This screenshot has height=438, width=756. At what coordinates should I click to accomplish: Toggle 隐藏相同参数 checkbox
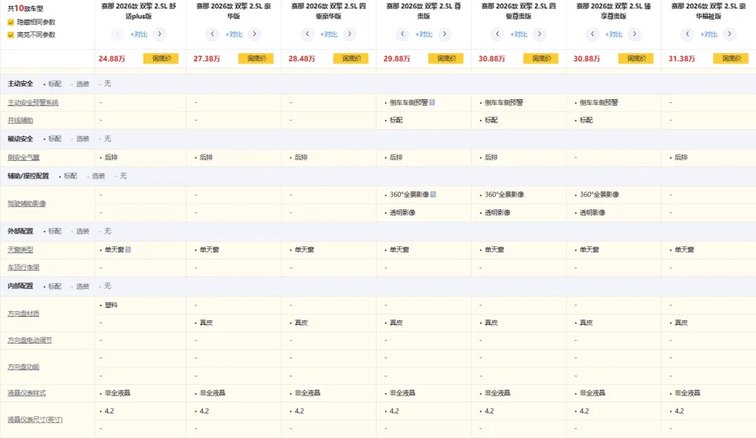[11, 21]
